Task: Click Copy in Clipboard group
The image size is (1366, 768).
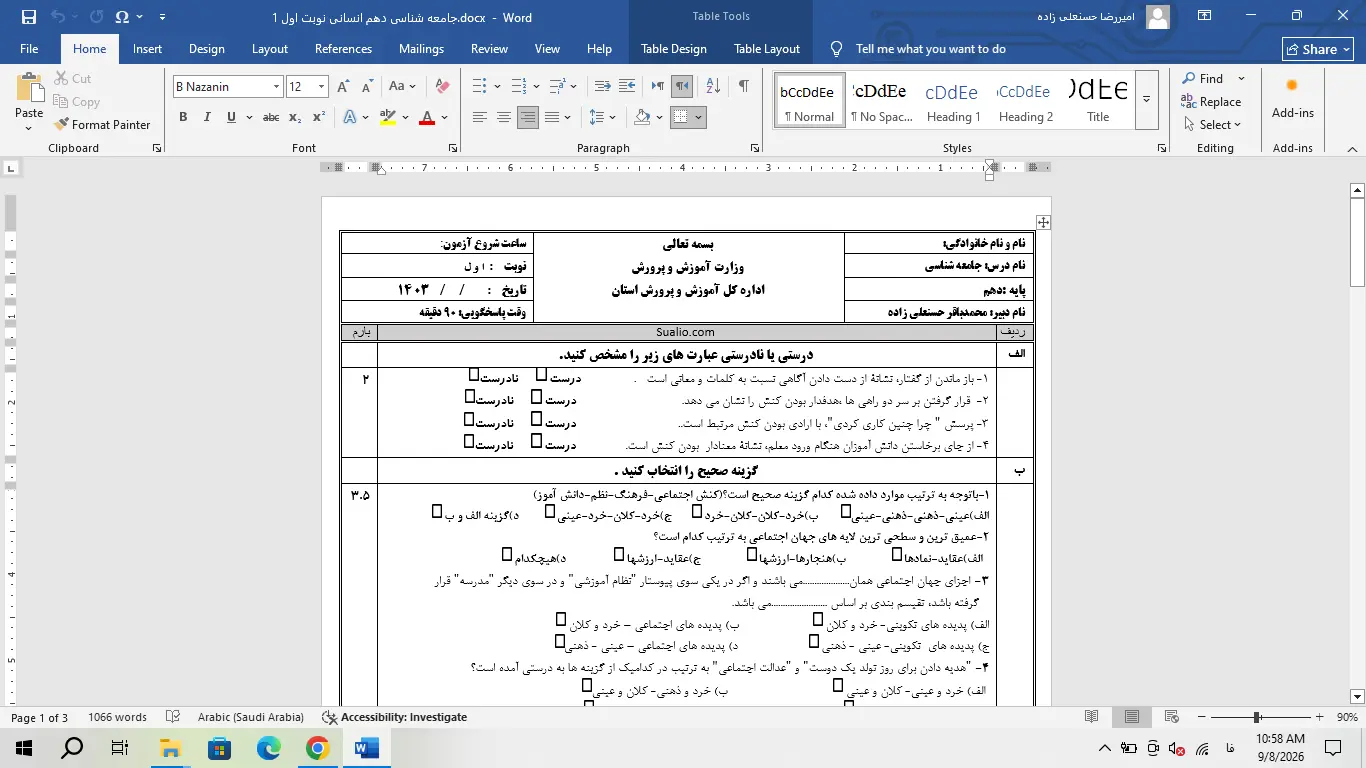Action: click(x=76, y=102)
